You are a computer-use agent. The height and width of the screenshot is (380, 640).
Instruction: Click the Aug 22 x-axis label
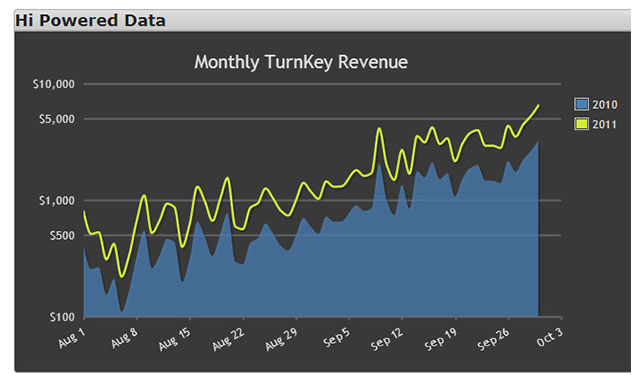[x=228, y=339]
